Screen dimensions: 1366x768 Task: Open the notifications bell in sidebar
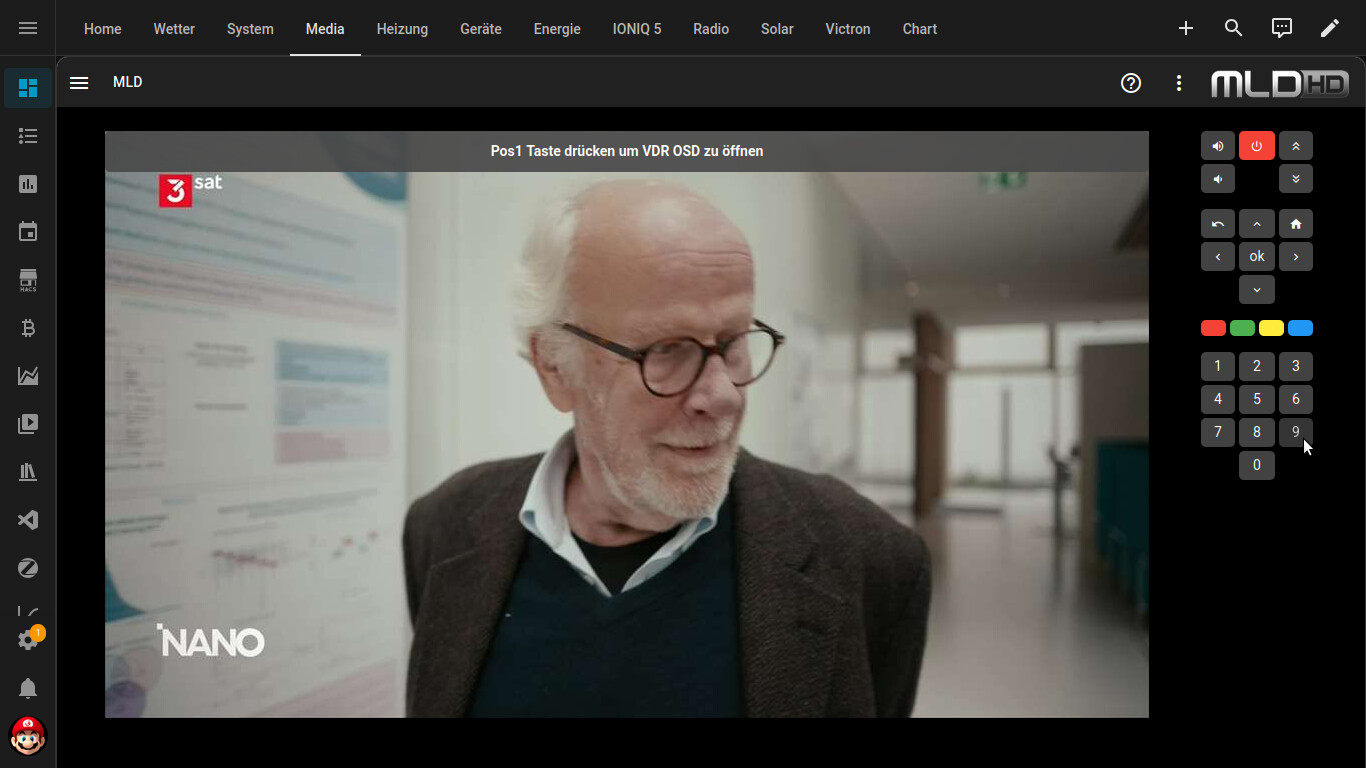tap(28, 688)
